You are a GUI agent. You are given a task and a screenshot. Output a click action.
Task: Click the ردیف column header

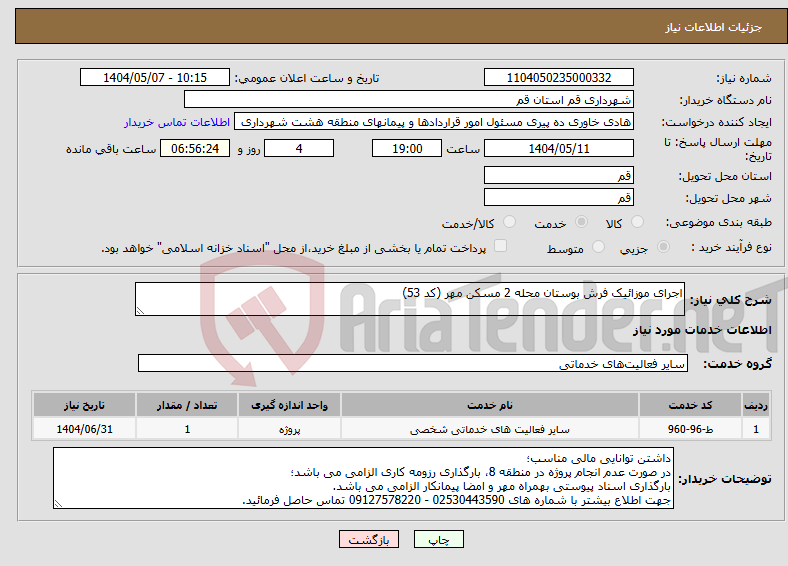click(x=756, y=405)
